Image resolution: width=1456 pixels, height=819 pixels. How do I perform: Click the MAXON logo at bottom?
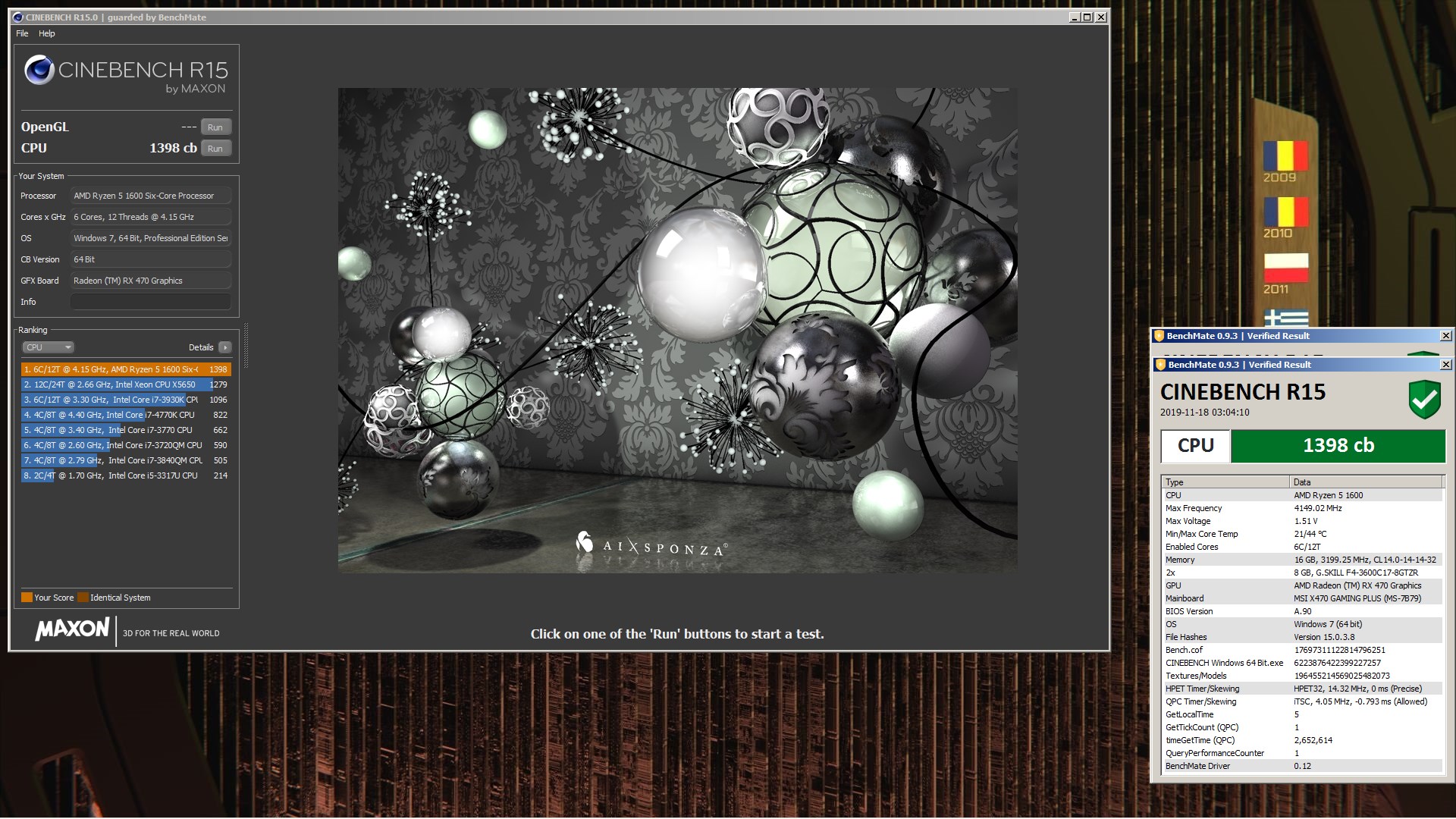[72, 629]
